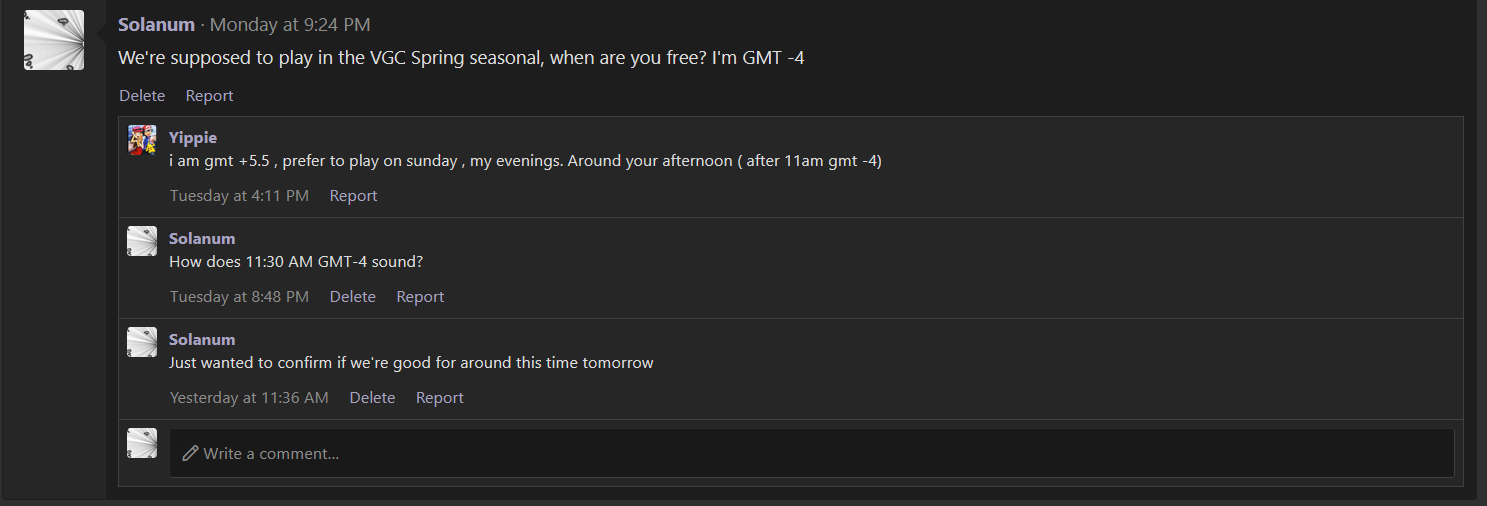Report Yippie's comment
The height and width of the screenshot is (506, 1487).
pos(353,196)
